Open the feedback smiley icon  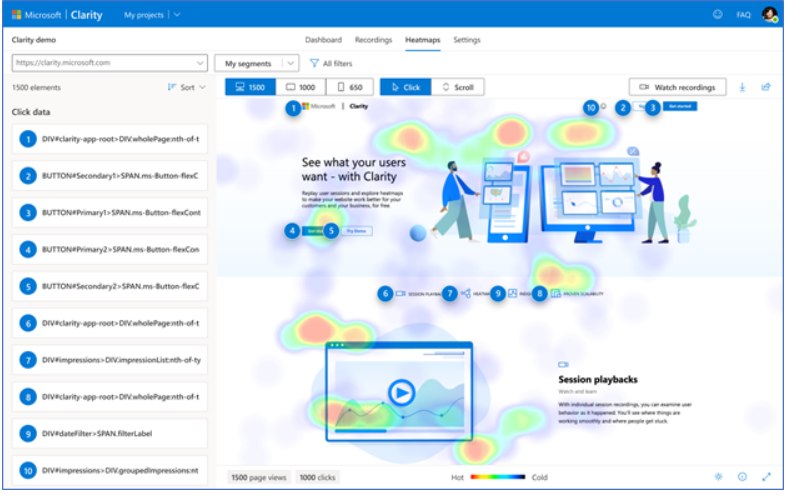pyautogui.click(x=717, y=14)
